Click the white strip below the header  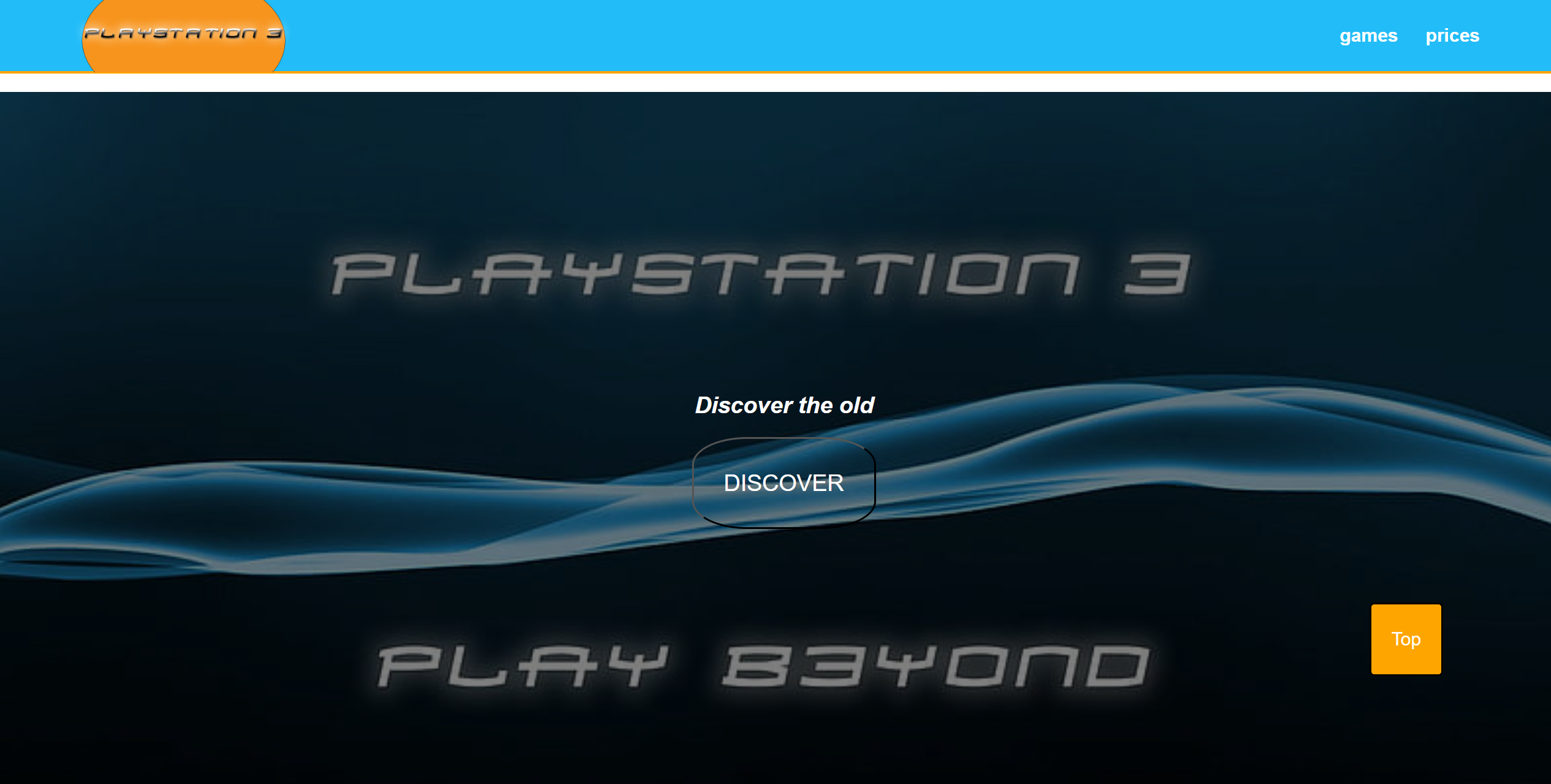pyautogui.click(x=775, y=83)
